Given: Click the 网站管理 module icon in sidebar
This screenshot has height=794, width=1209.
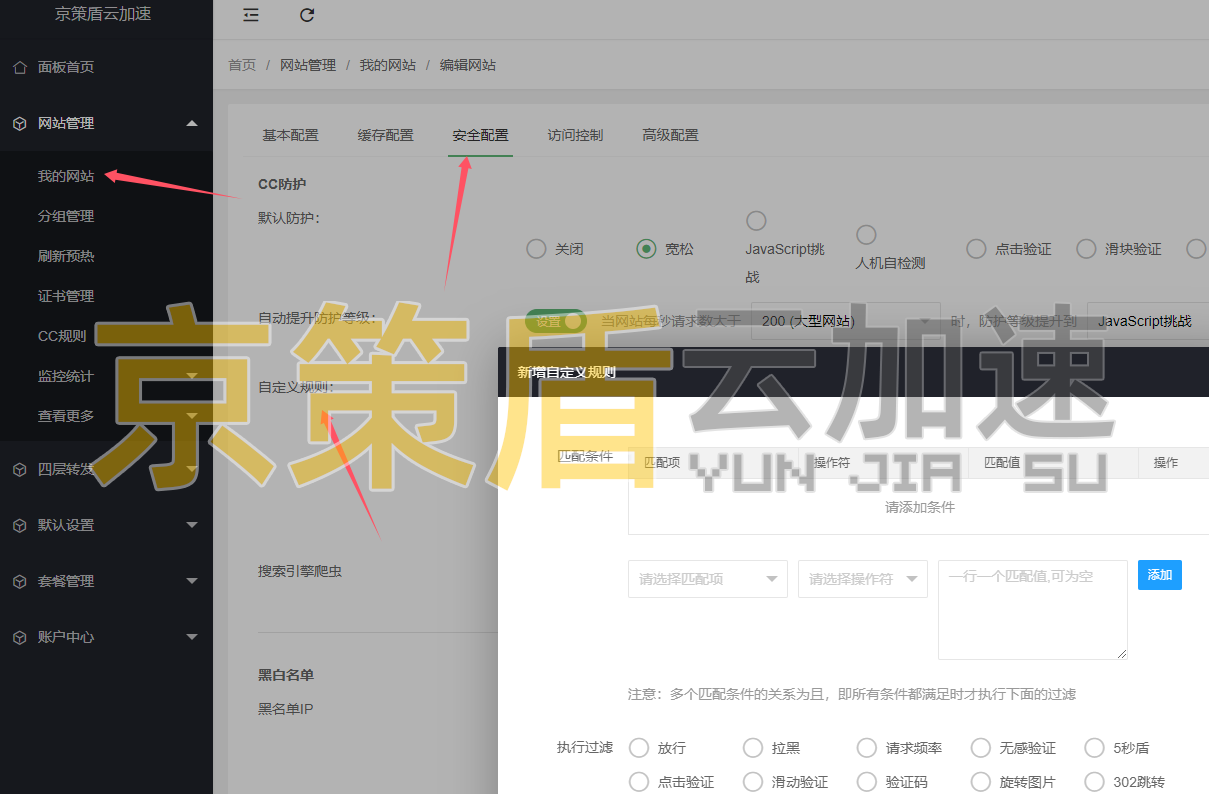Looking at the screenshot, I should point(21,123).
